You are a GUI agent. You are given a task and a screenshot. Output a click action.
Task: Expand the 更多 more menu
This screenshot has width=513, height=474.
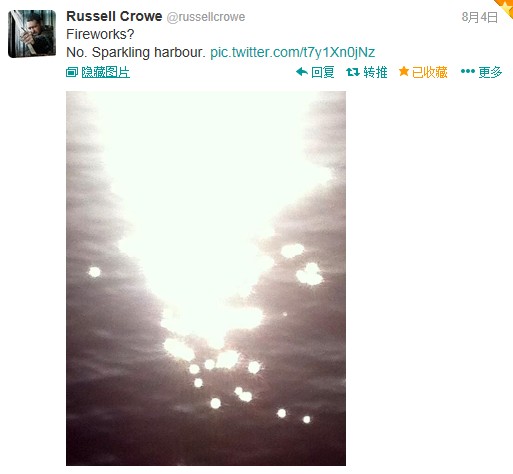(490, 72)
